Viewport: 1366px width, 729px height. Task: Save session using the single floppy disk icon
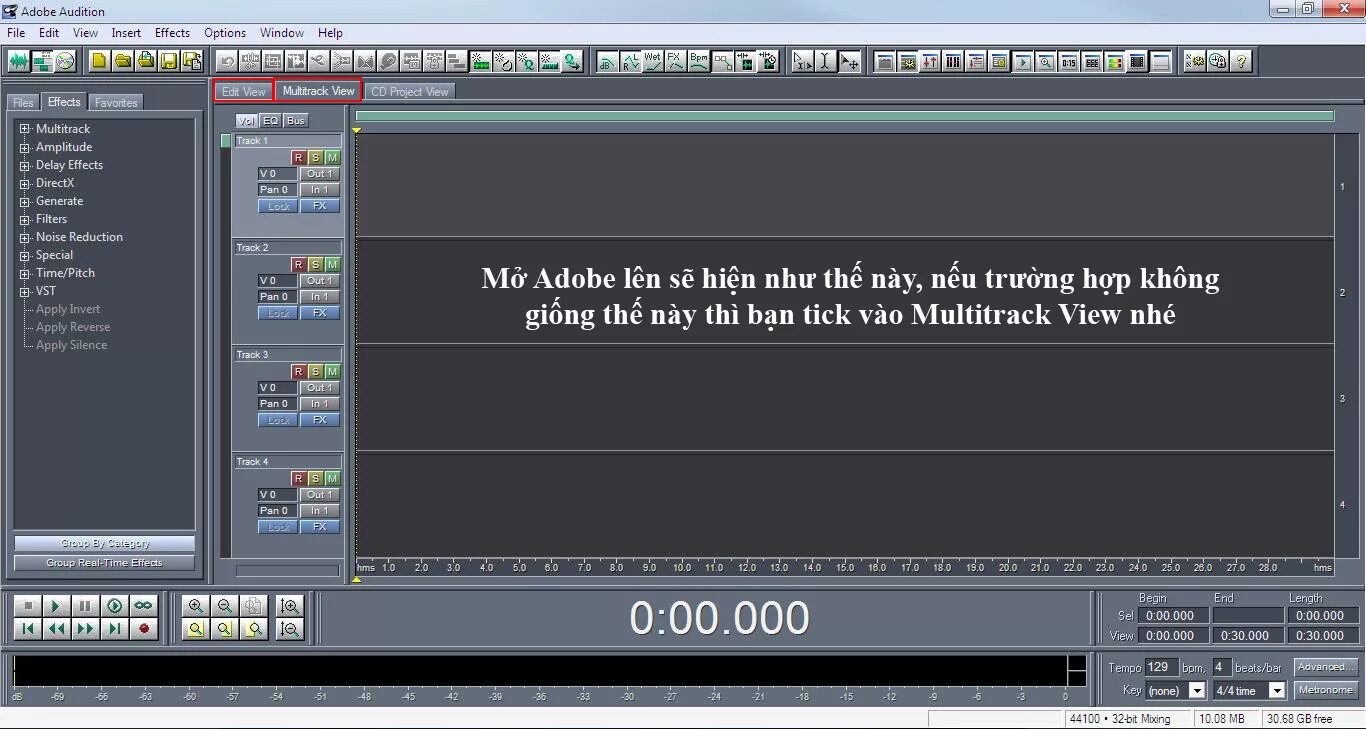pyautogui.click(x=169, y=61)
